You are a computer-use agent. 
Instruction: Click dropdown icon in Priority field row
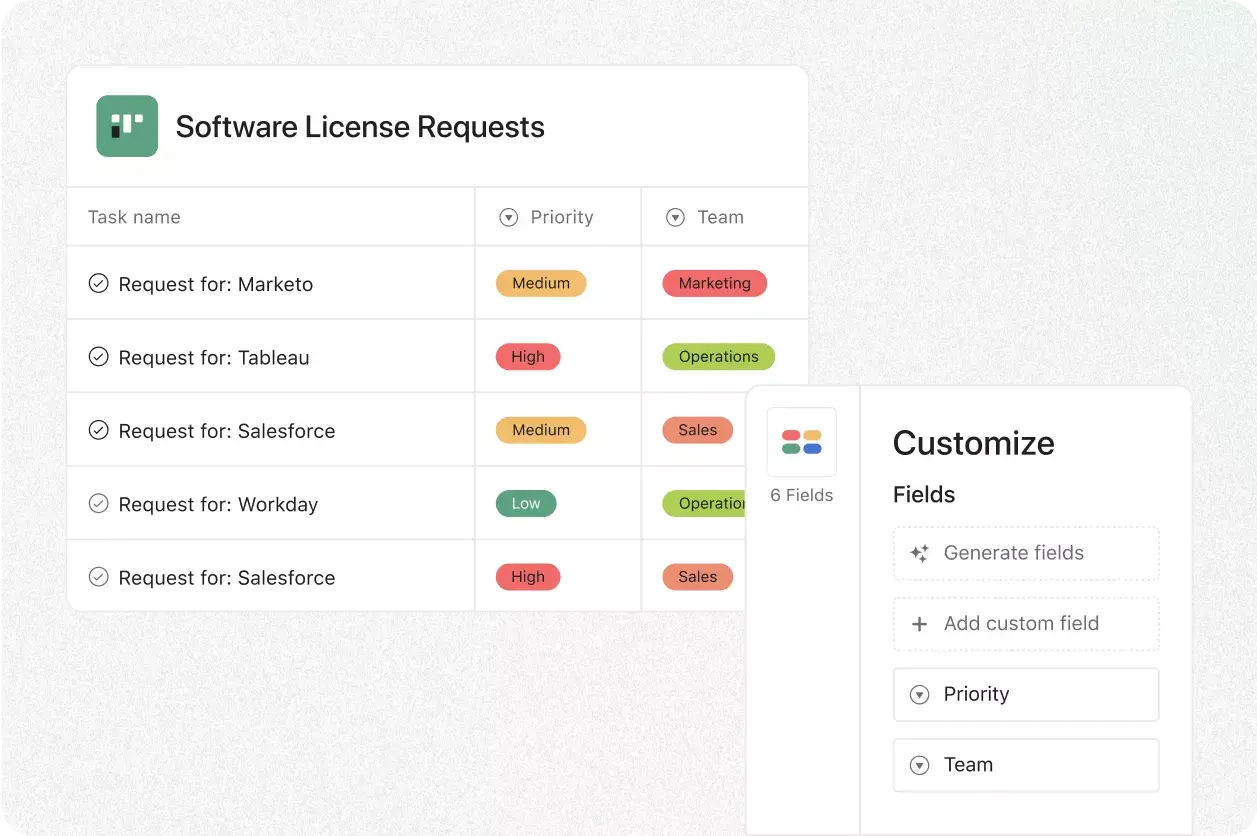(x=919, y=695)
